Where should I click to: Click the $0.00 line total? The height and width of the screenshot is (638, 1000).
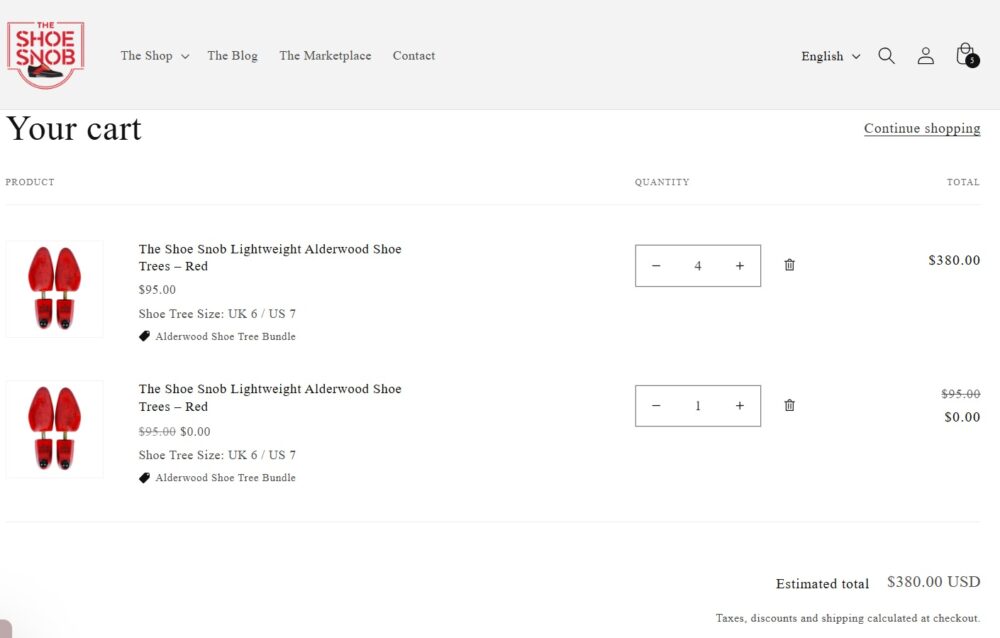click(x=962, y=417)
